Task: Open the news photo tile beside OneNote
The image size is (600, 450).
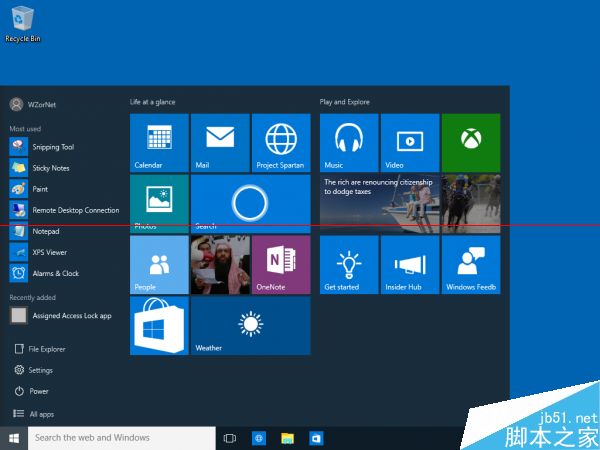Action: (220, 265)
